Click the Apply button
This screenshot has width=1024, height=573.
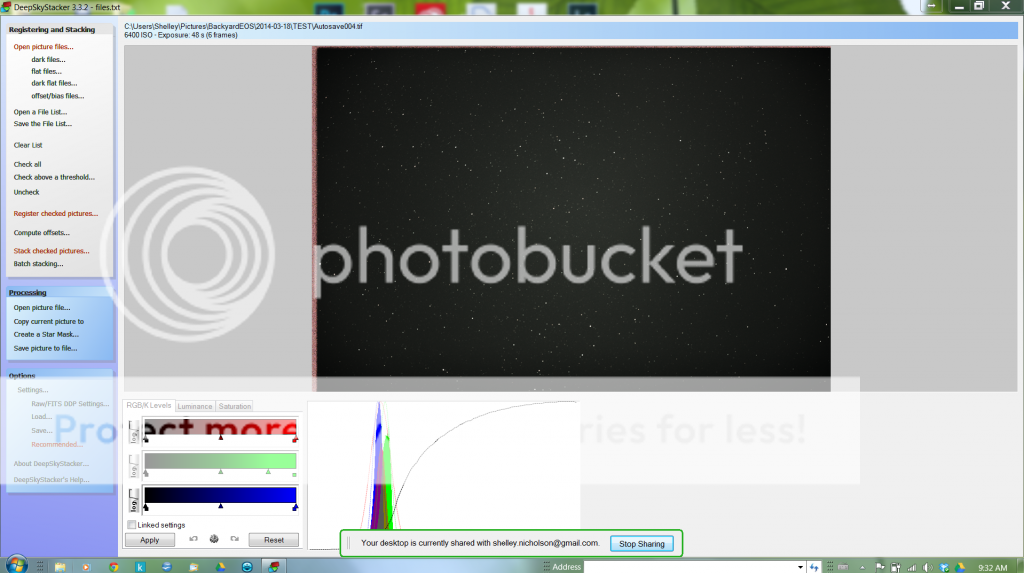(150, 540)
